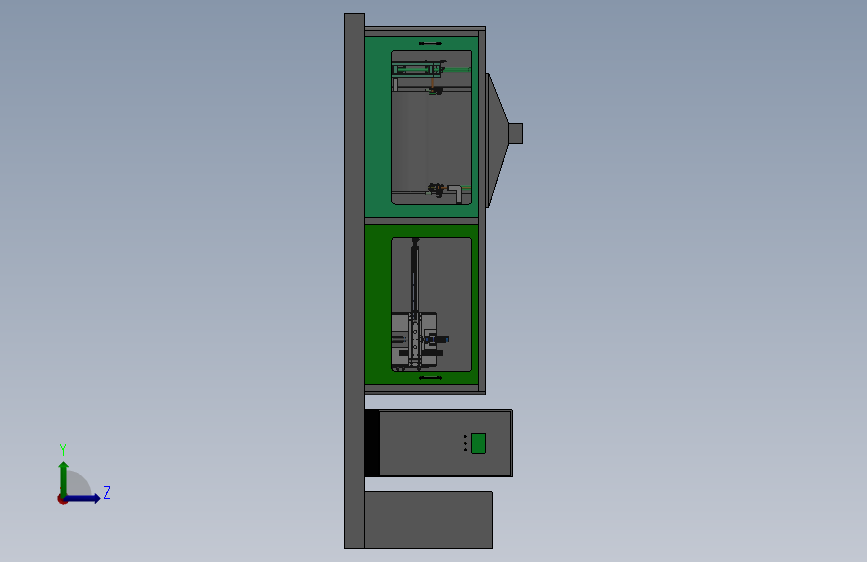The width and height of the screenshot is (867, 562).
Task: Select the indicator dots beside the green display
Action: 466,443
